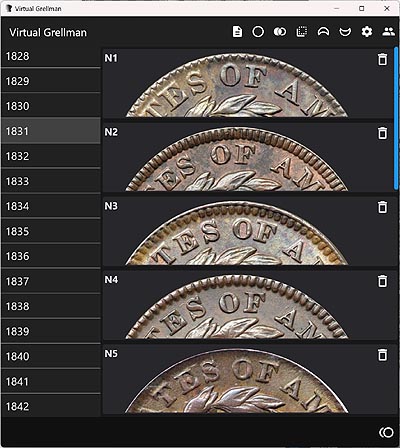This screenshot has width=400, height=448.
Task: Click the document page icon in toolbar
Action: tap(237, 32)
